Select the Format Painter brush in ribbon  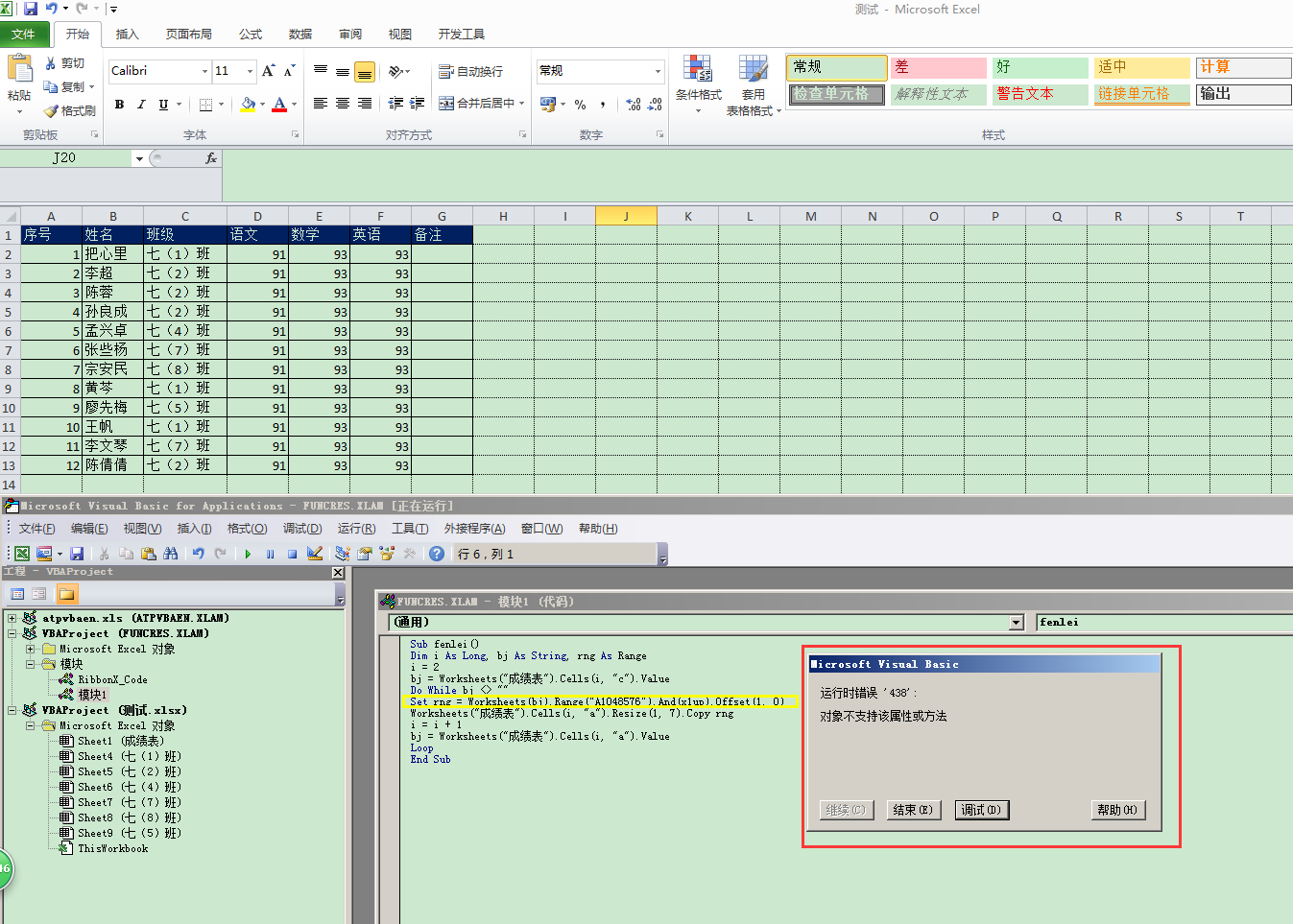(x=51, y=110)
